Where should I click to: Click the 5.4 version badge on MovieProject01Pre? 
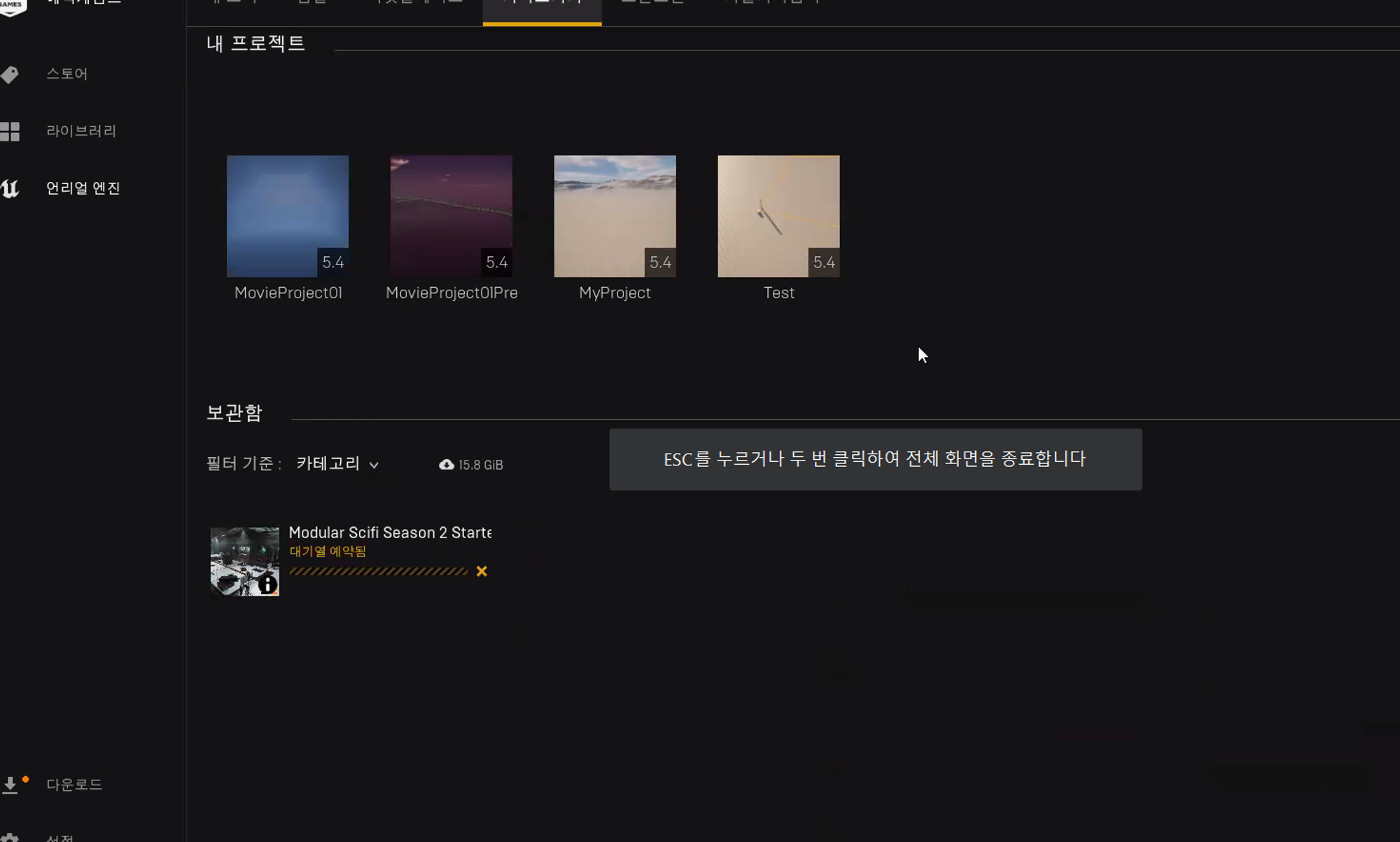(x=496, y=262)
